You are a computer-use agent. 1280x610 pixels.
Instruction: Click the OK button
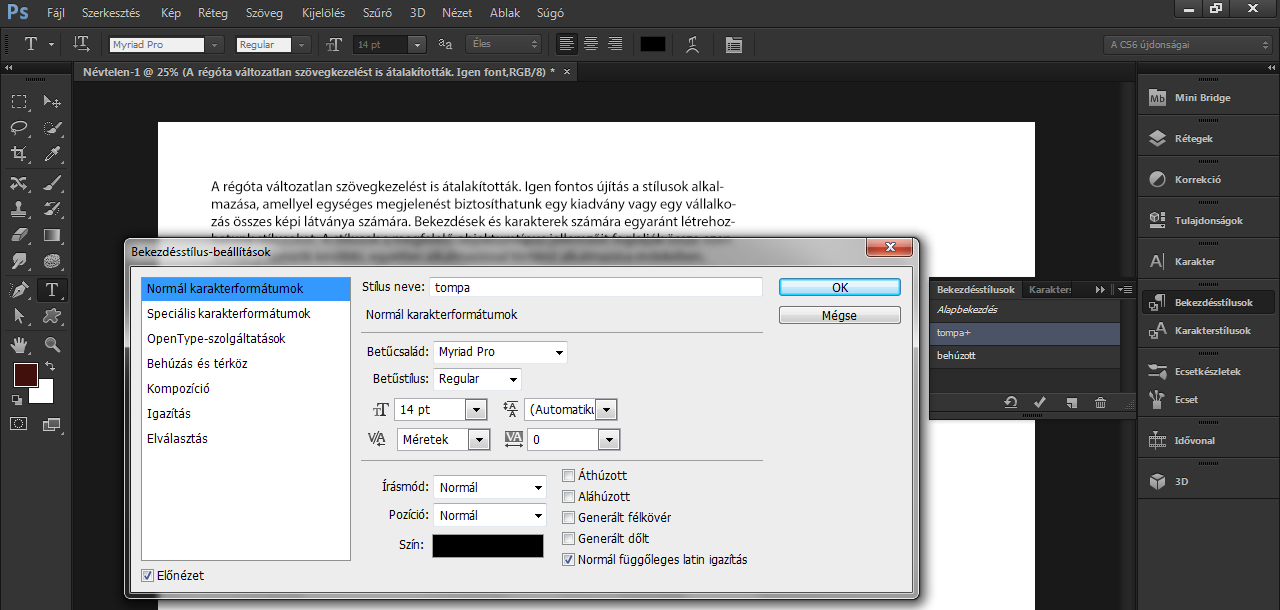point(840,287)
